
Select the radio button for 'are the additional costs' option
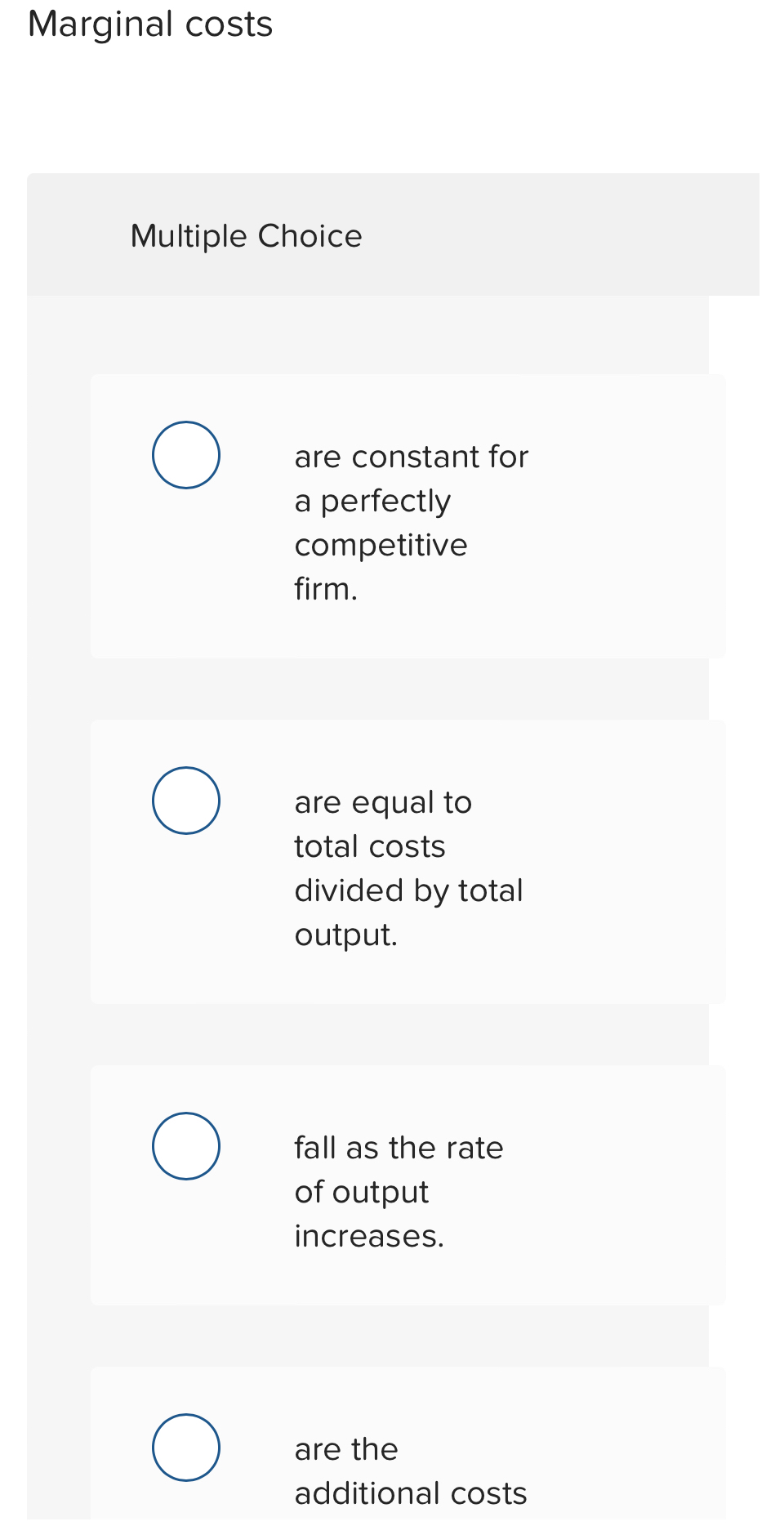pyautogui.click(x=185, y=1448)
